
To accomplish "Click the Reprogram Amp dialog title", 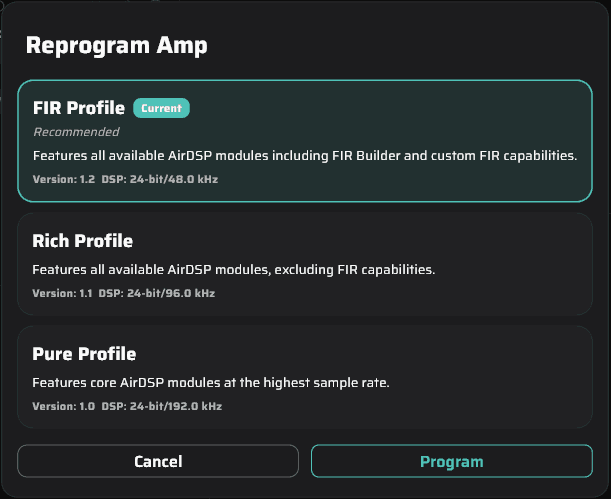I will (117, 46).
